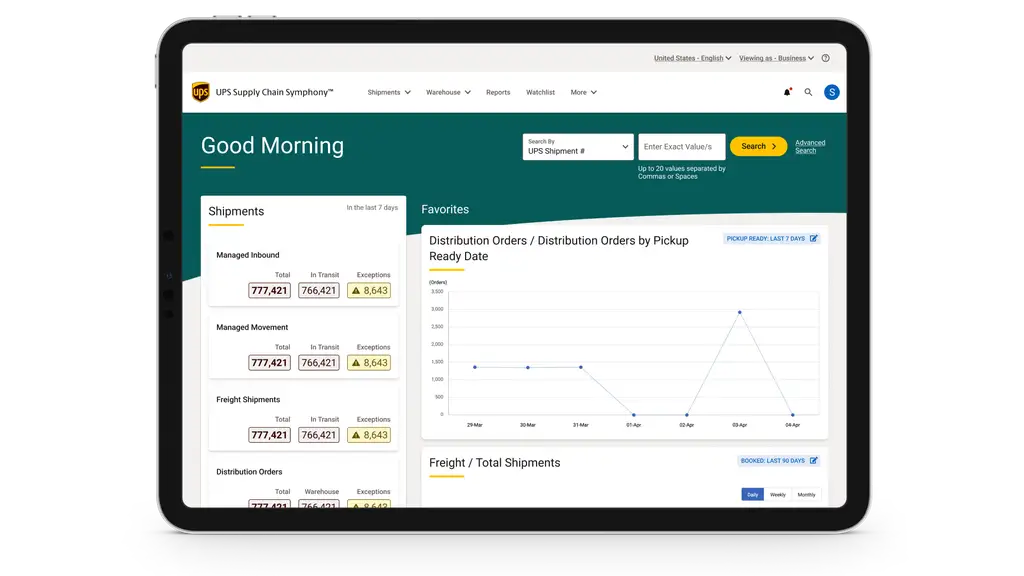Click the magnifying glass search icon
The height and width of the screenshot is (576, 1024).
pyautogui.click(x=808, y=92)
